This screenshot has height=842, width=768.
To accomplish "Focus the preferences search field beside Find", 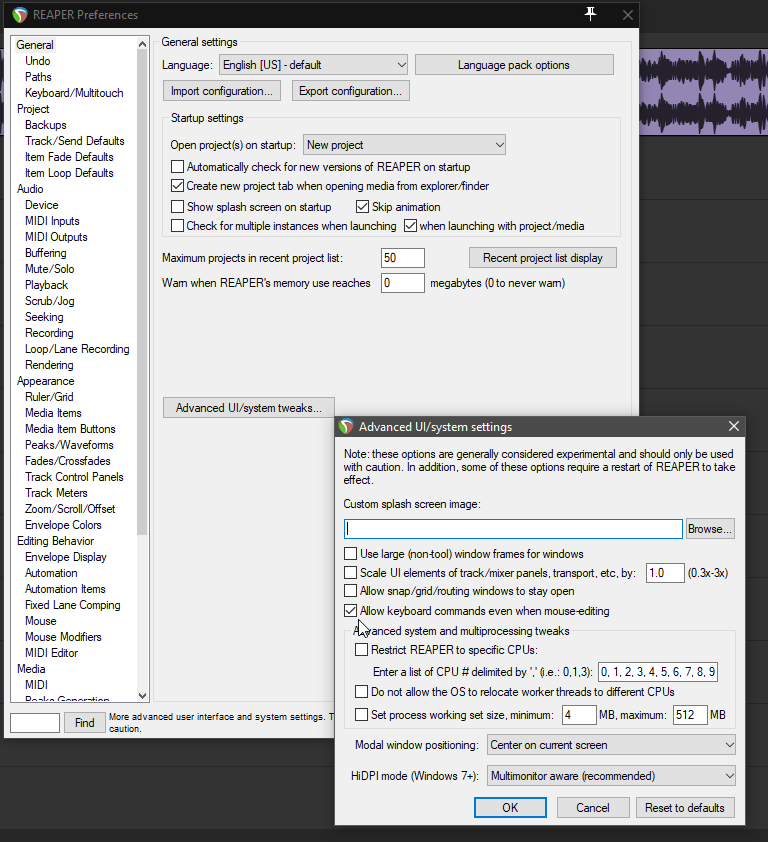I will click(x=35, y=723).
